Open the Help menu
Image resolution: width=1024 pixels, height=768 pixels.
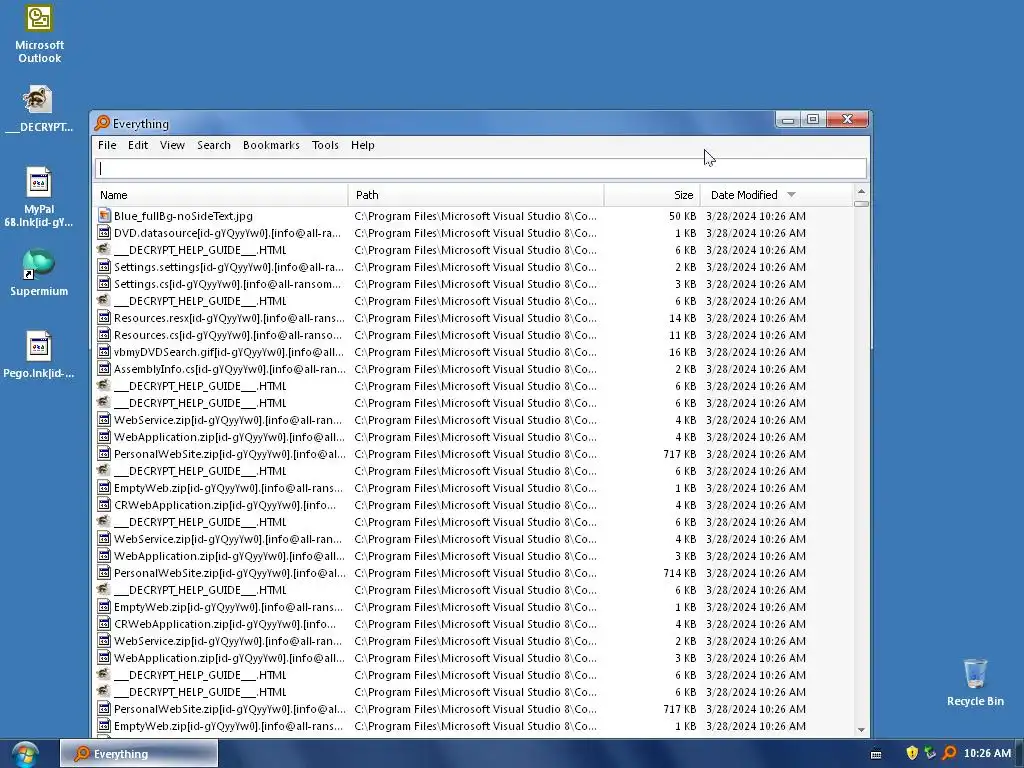(x=362, y=145)
